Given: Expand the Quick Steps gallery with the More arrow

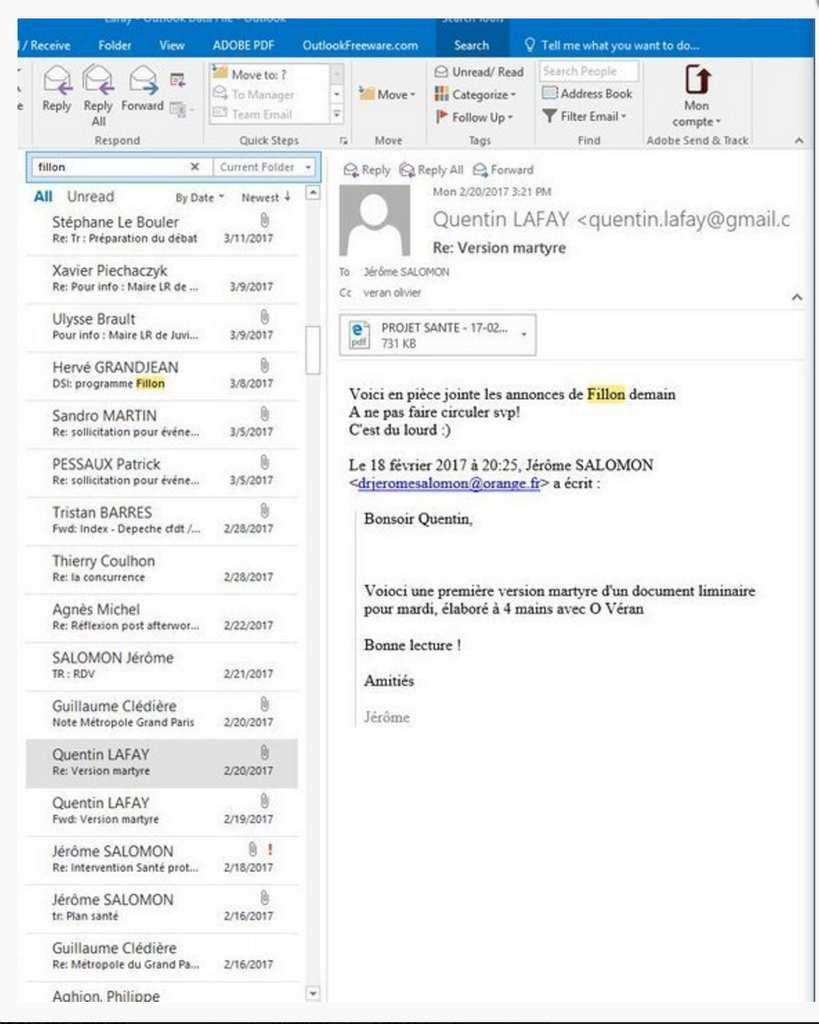Looking at the screenshot, I should click(337, 115).
